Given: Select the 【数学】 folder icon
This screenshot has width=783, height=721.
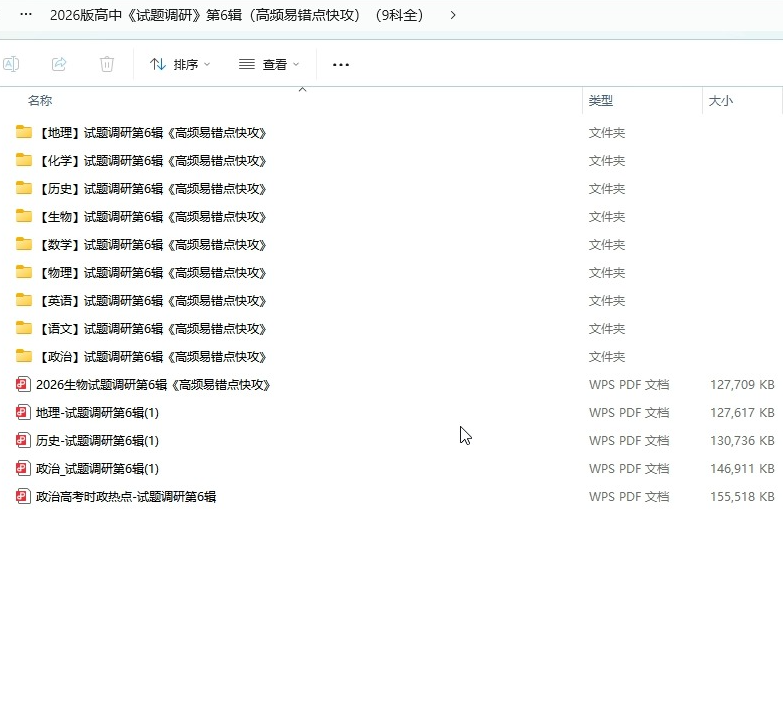Looking at the screenshot, I should [24, 245].
